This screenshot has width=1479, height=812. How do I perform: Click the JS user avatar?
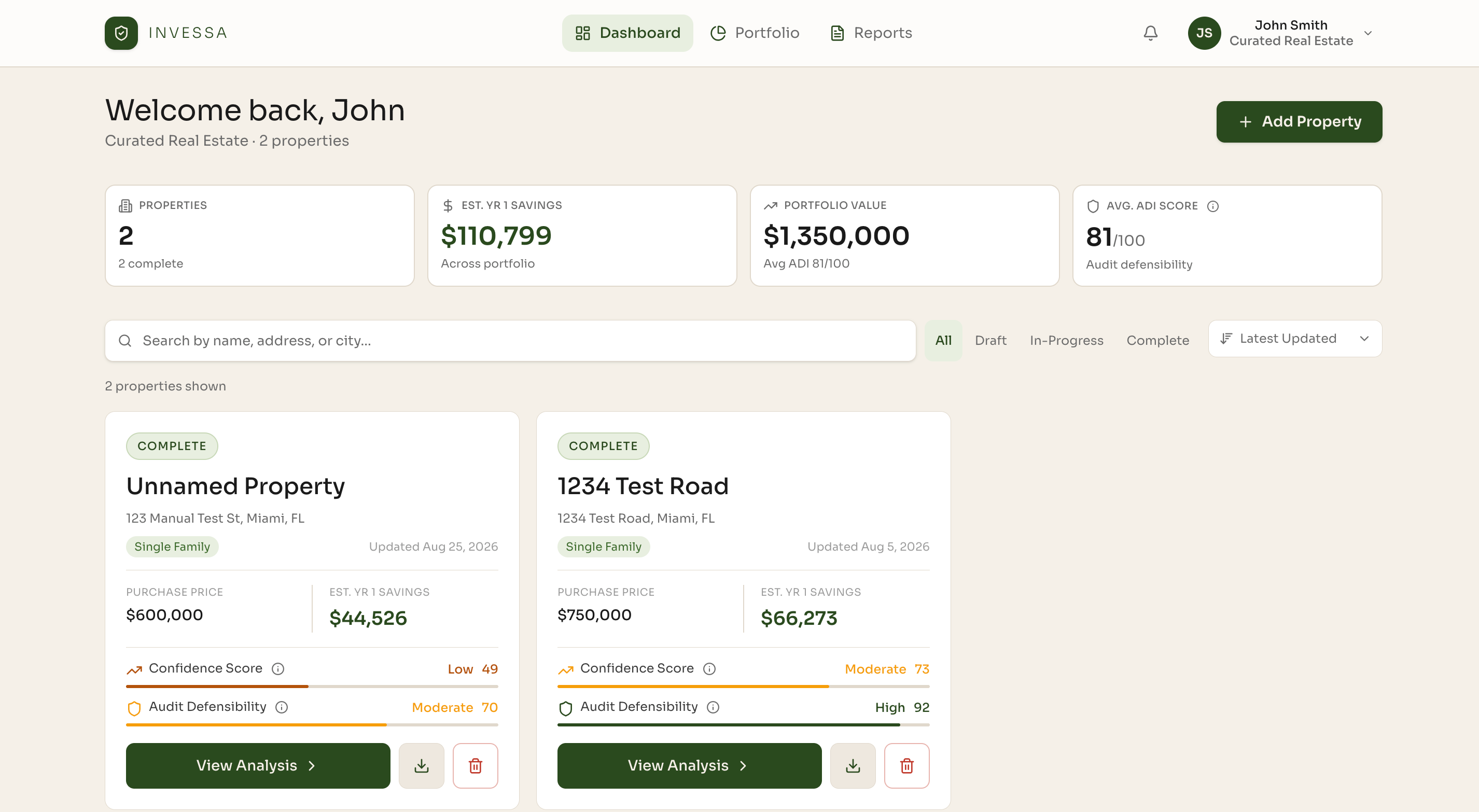(1204, 33)
